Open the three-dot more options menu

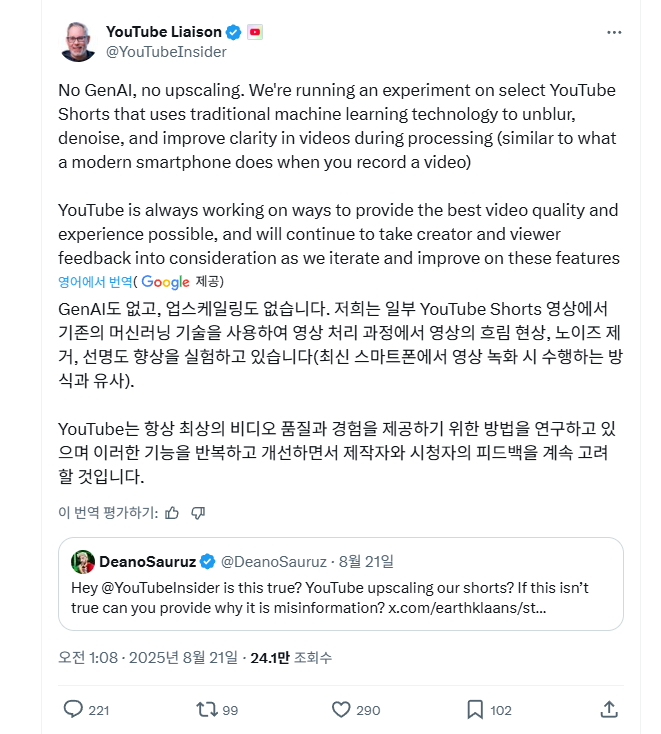click(614, 32)
